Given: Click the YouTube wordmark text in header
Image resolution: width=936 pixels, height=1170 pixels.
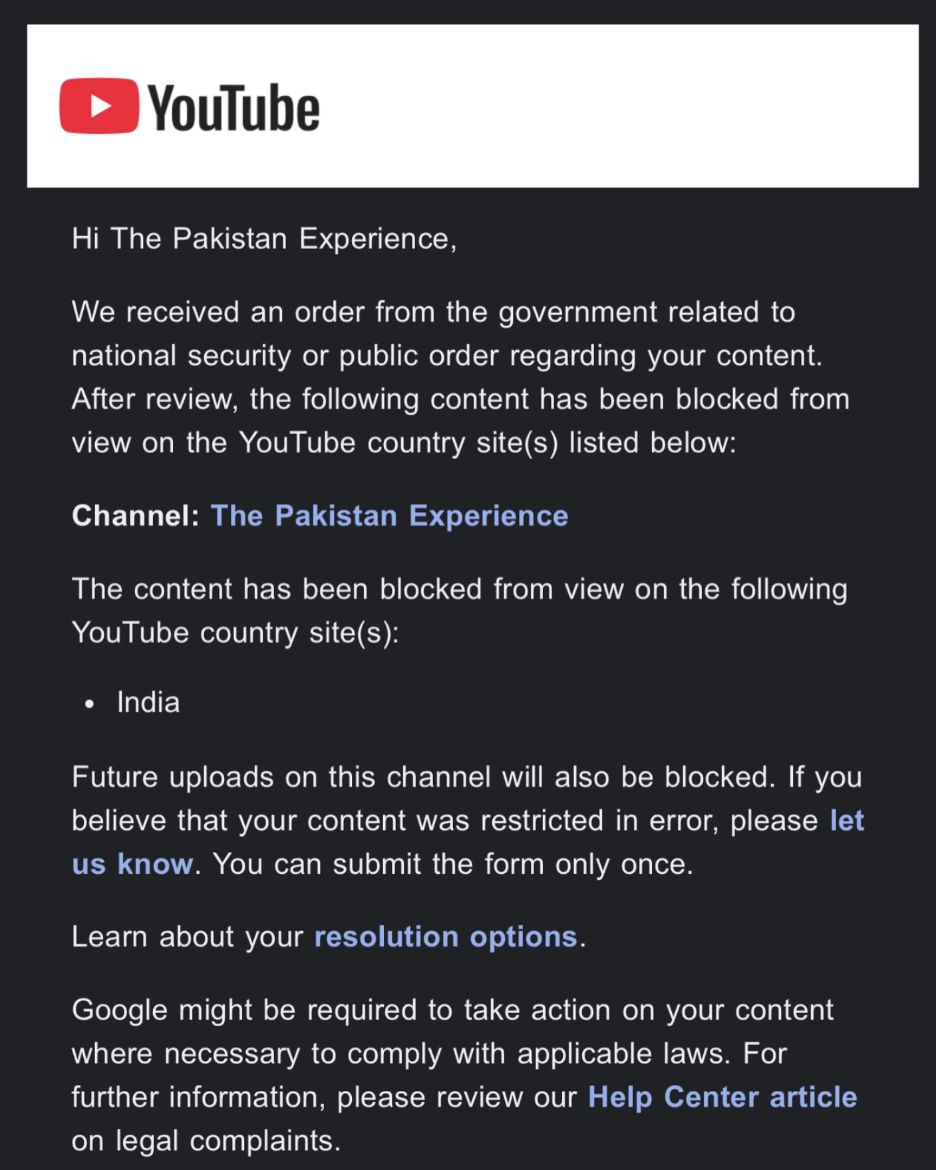Looking at the screenshot, I should 234,107.
